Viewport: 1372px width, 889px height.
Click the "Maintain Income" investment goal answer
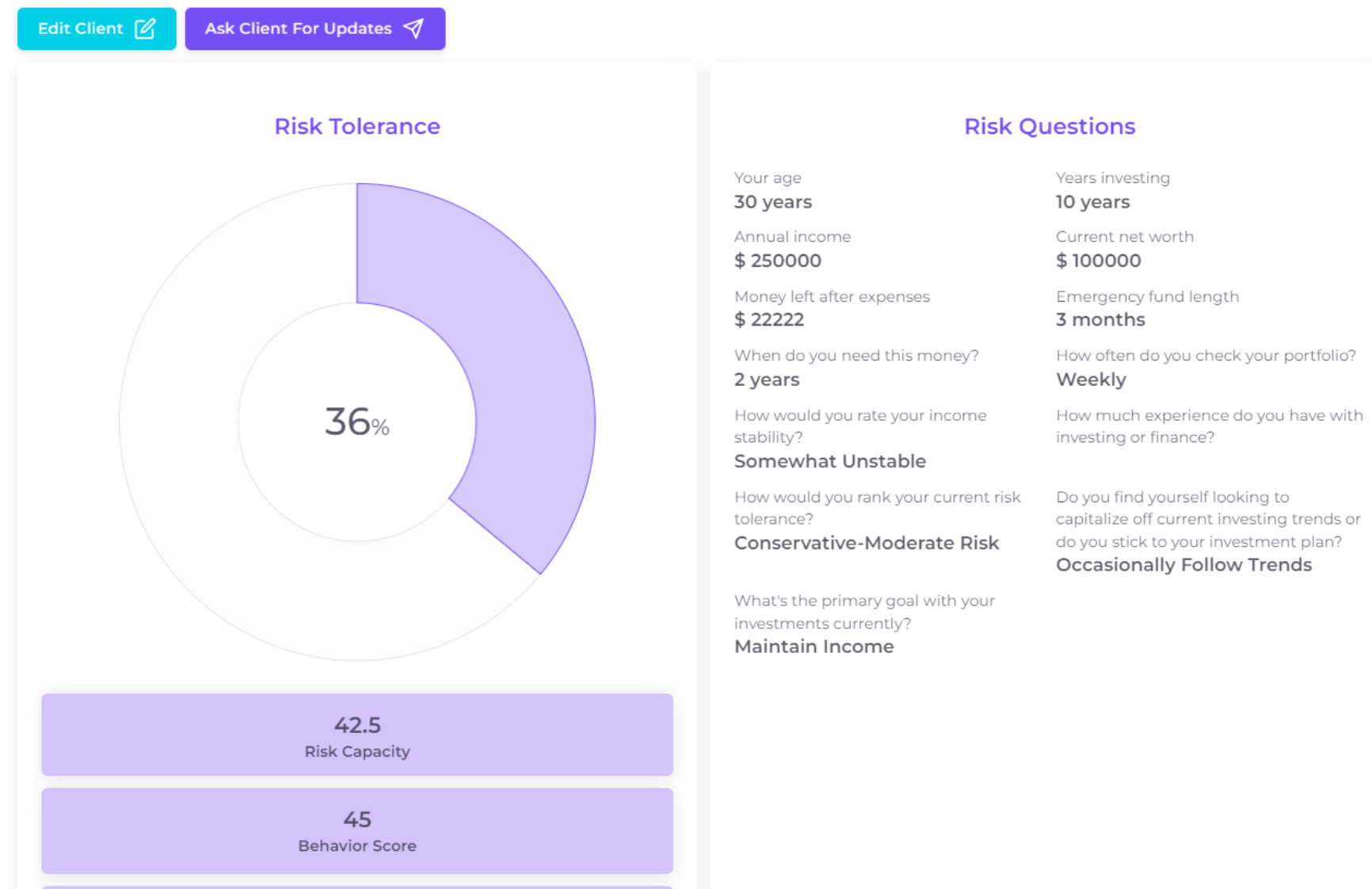pyautogui.click(x=814, y=647)
